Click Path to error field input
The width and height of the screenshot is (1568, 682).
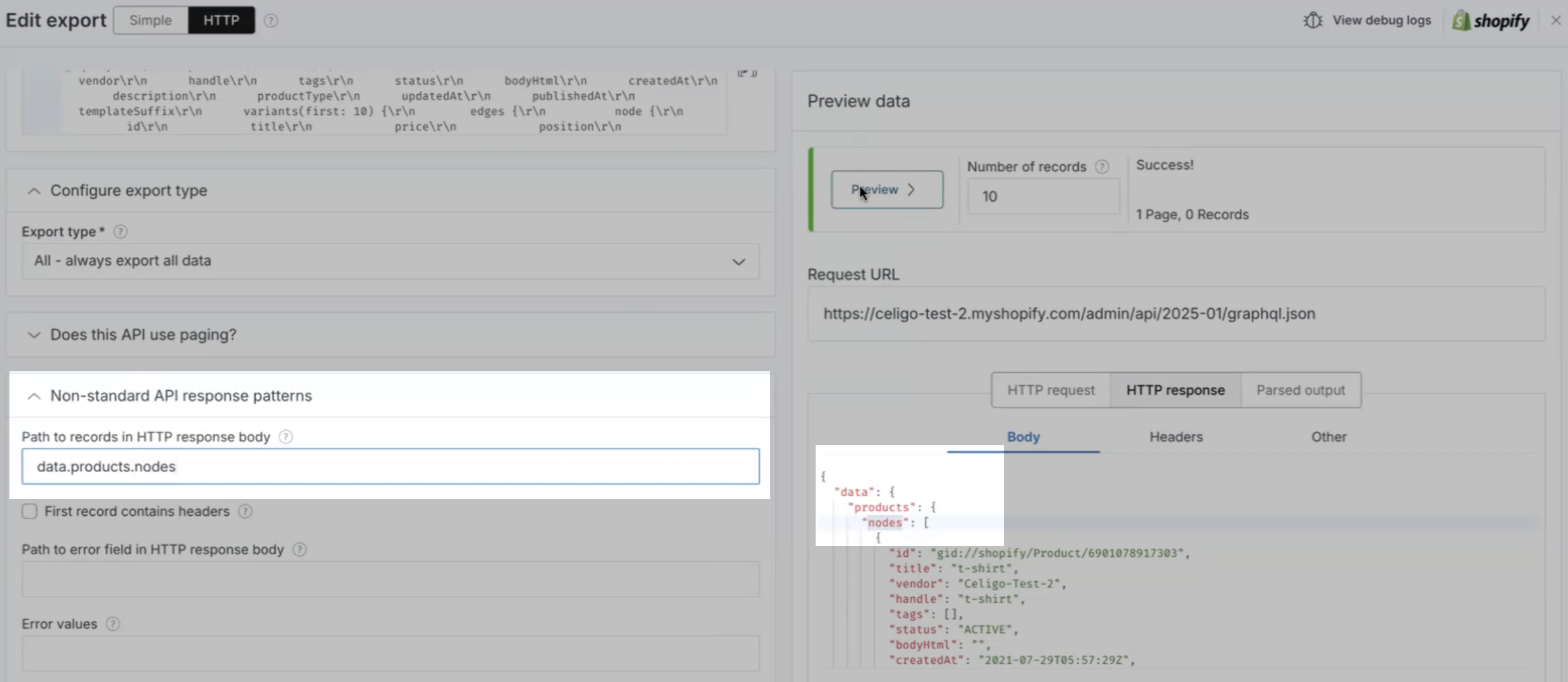(x=390, y=579)
